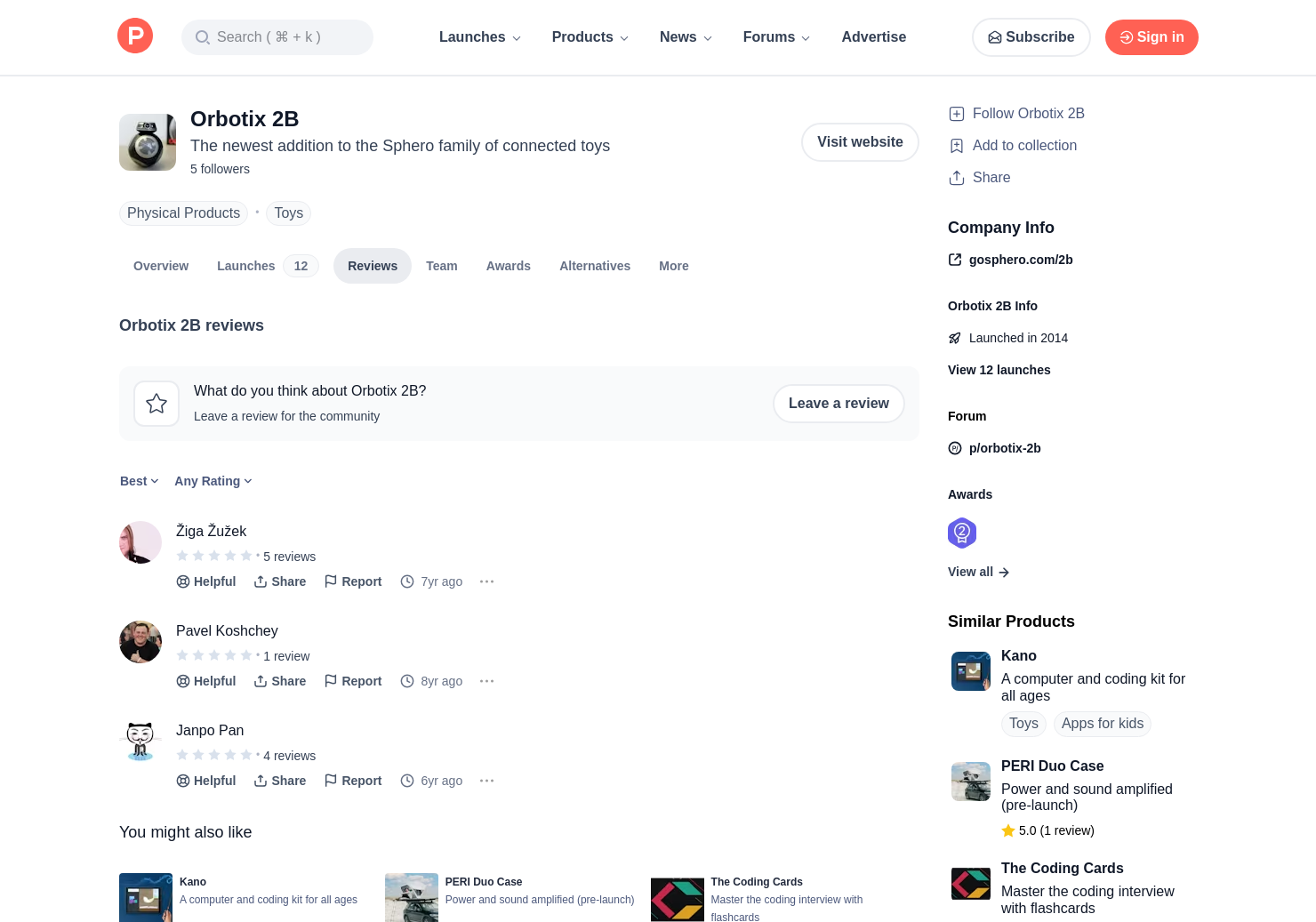Share Žiga Žužek's review
1316x922 pixels.
pos(280,581)
